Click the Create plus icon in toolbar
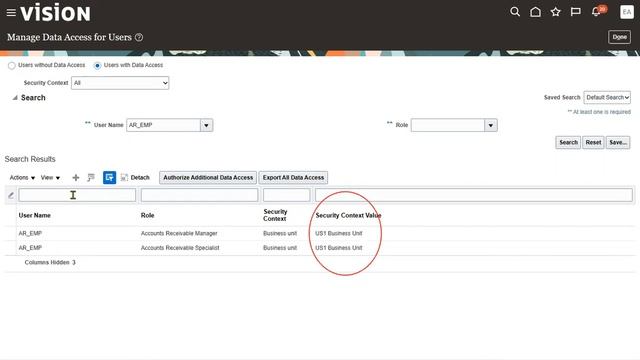The image size is (640, 360). click(x=76, y=178)
